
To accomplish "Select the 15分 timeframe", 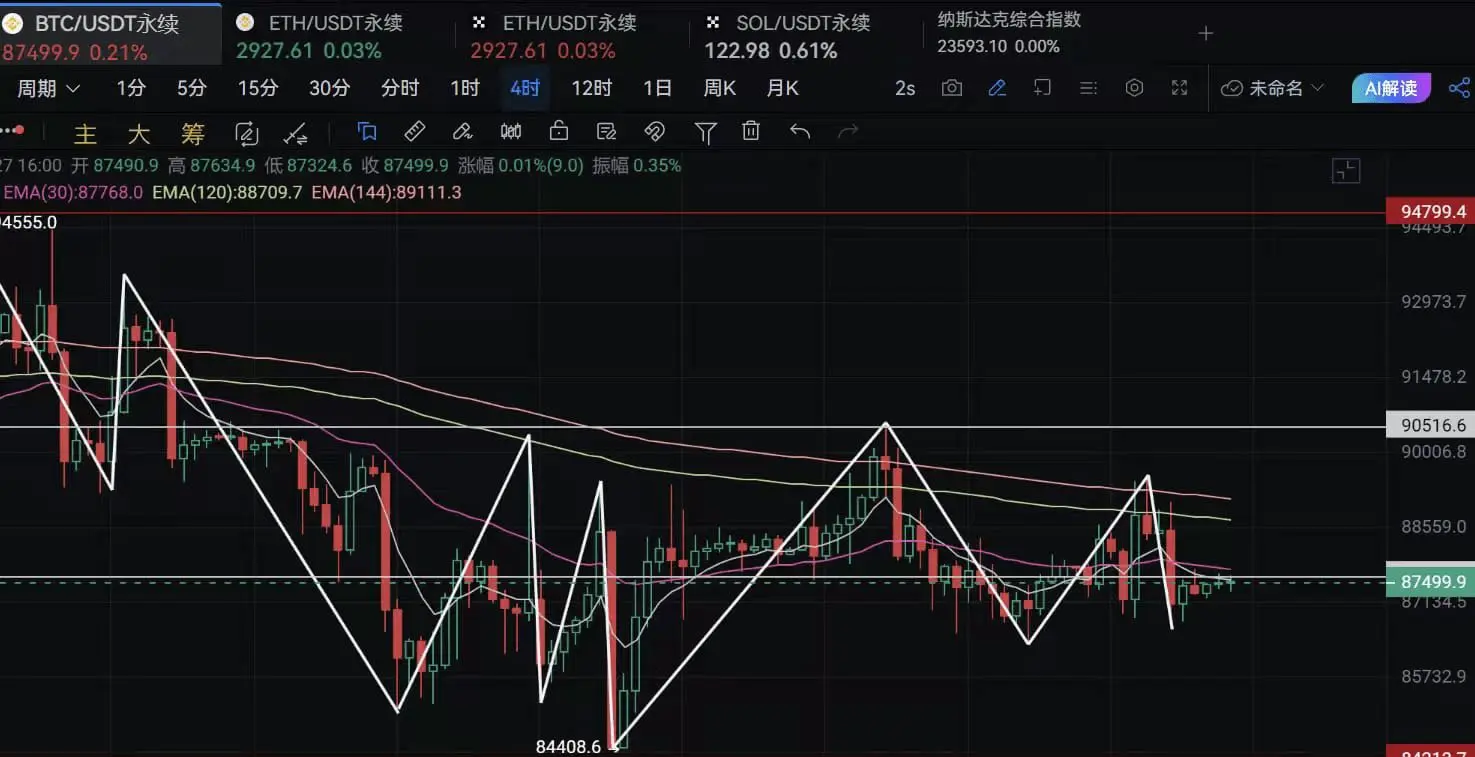I will [258, 88].
